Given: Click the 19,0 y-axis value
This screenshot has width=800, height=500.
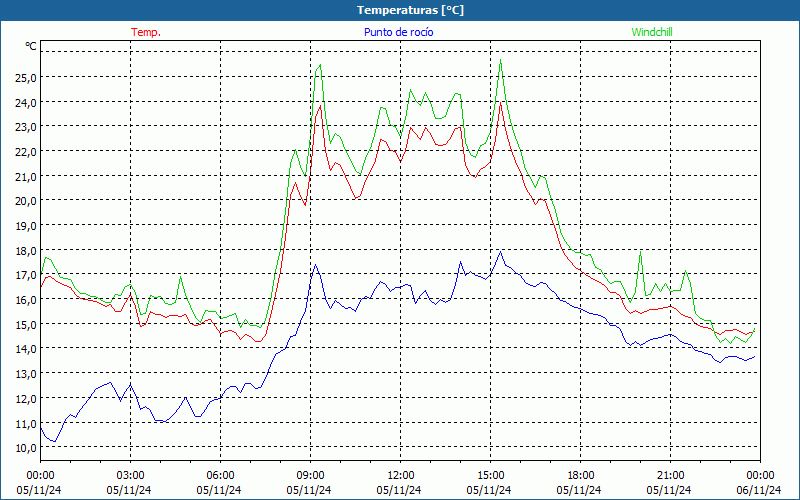Looking at the screenshot, I should click(26, 226).
